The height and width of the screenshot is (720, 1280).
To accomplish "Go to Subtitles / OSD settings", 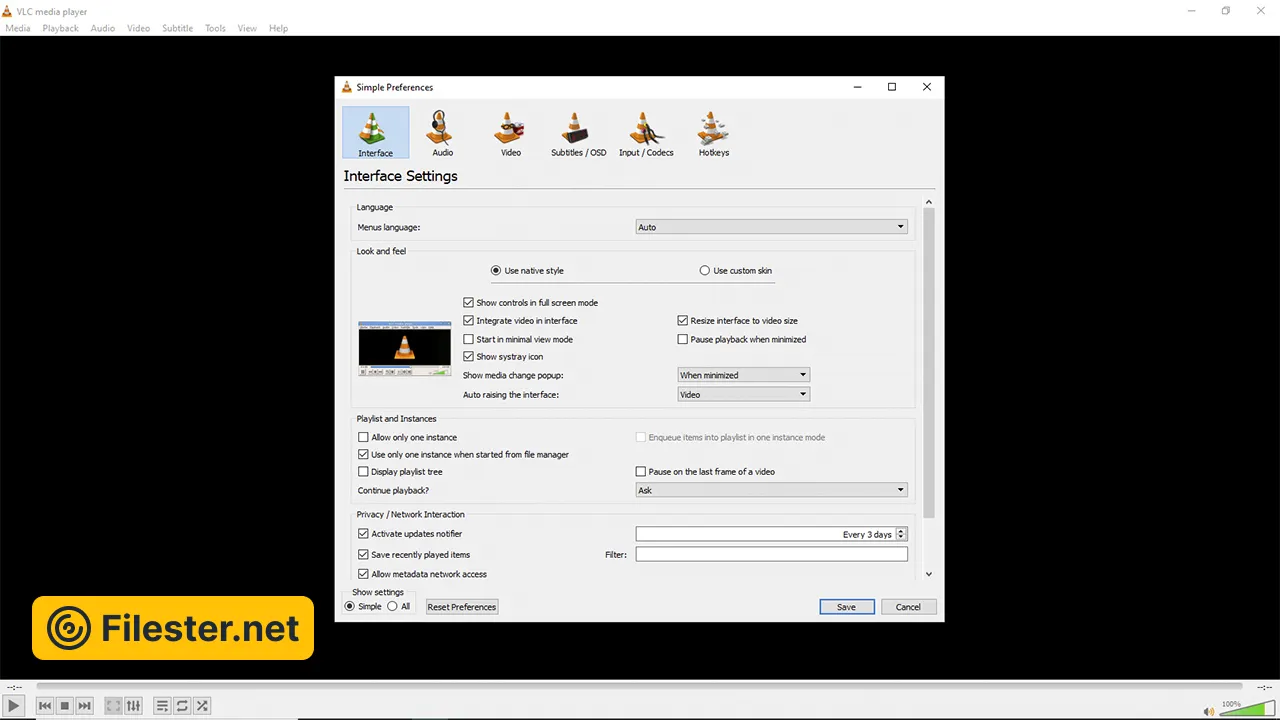I will tap(578, 133).
